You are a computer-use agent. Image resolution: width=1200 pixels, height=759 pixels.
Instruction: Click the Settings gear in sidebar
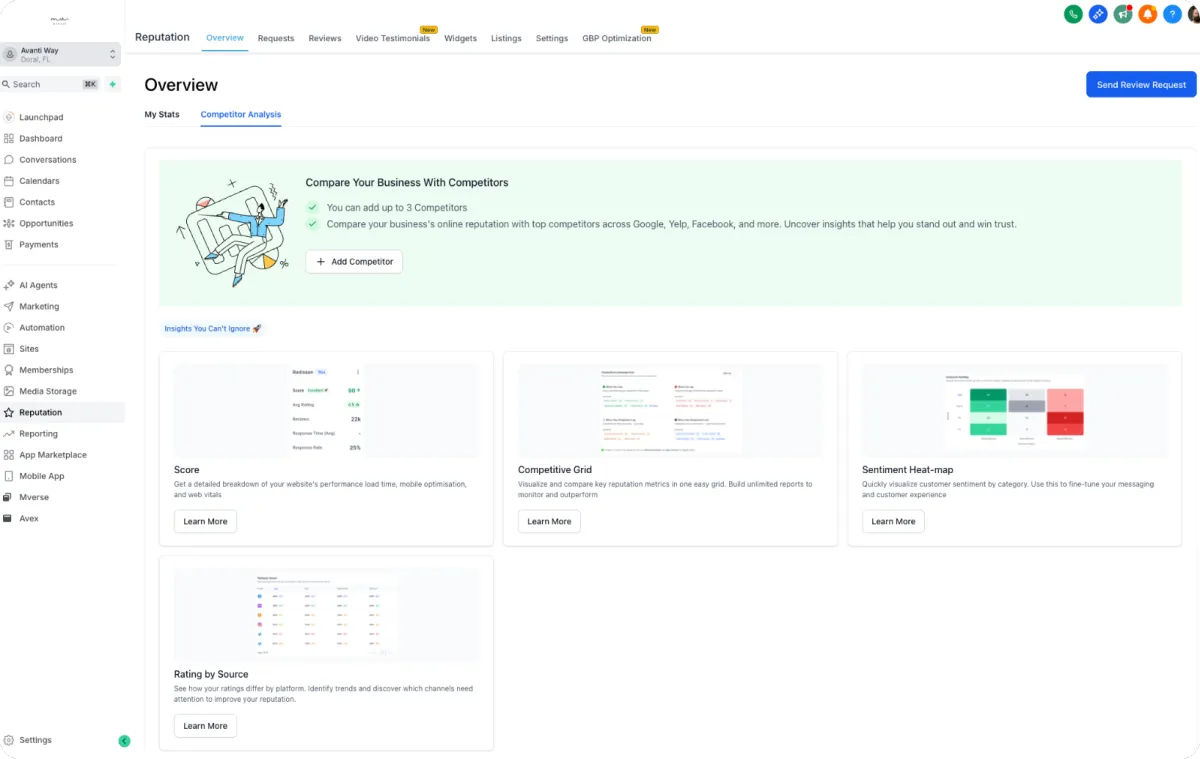(36, 740)
